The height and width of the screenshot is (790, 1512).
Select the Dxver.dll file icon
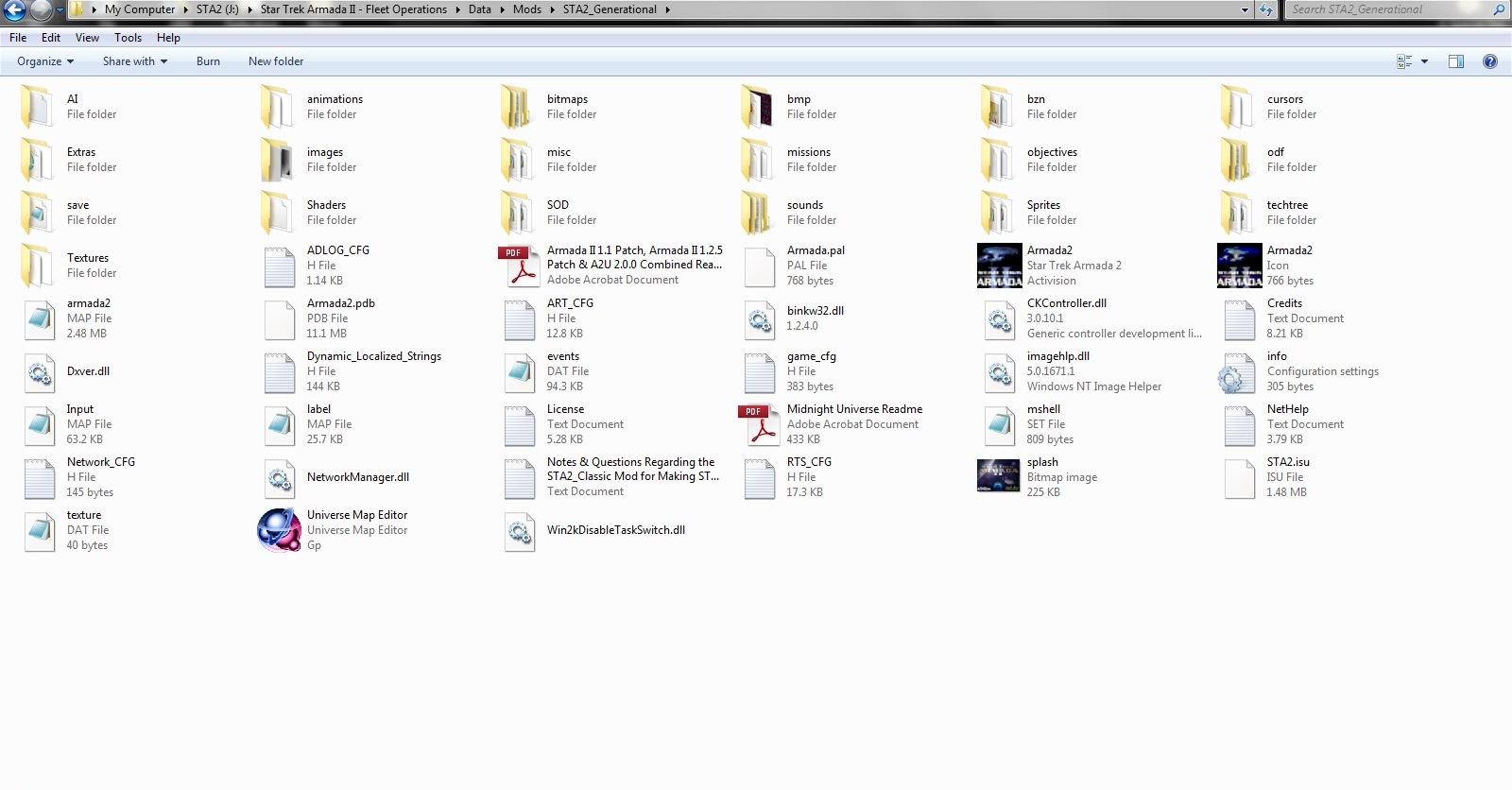[x=39, y=371]
